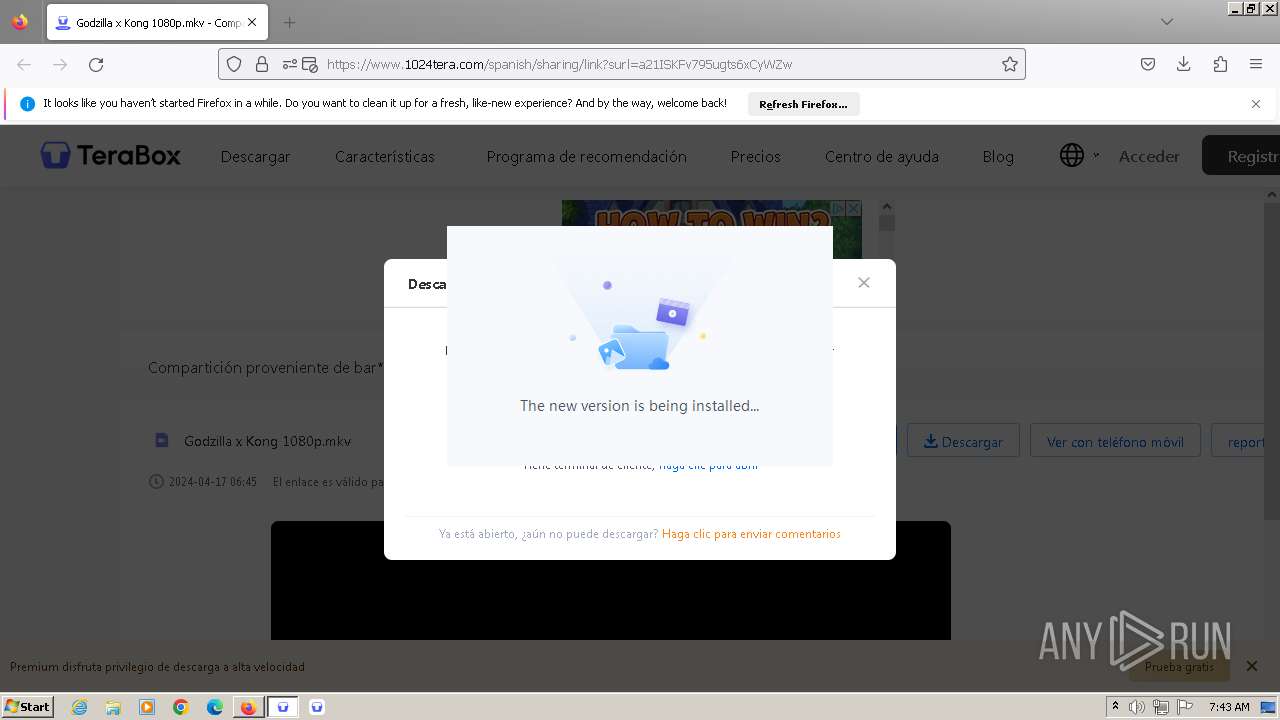Open the Precios menu item
Screen dimensions: 1280x720
(x=755, y=157)
